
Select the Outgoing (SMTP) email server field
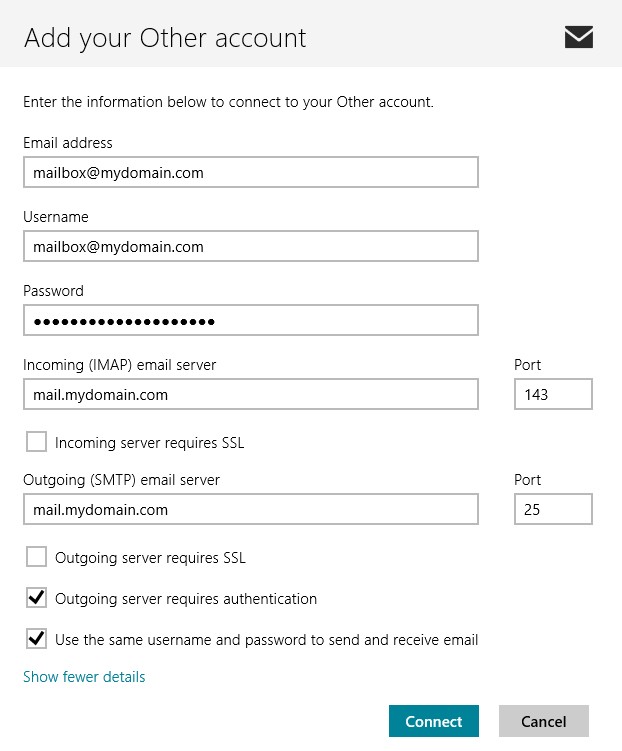[250, 509]
